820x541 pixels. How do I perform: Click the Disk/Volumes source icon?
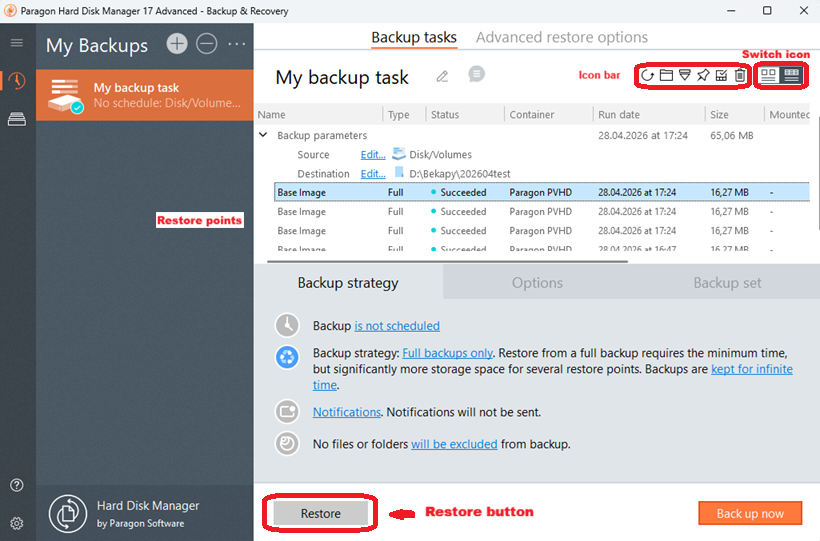(399, 153)
